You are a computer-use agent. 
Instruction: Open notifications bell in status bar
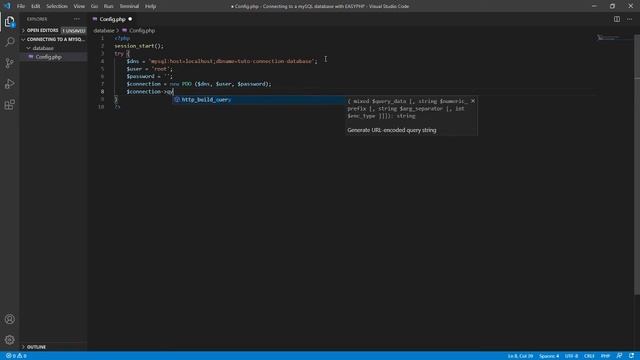click(x=631, y=356)
